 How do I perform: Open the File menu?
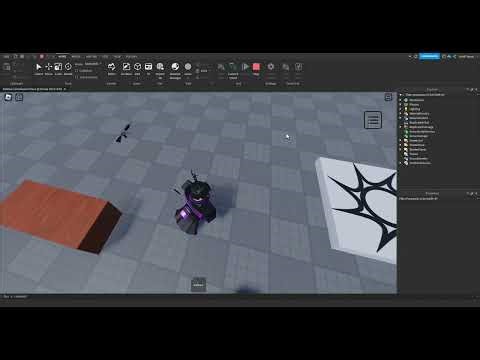pos(6,56)
